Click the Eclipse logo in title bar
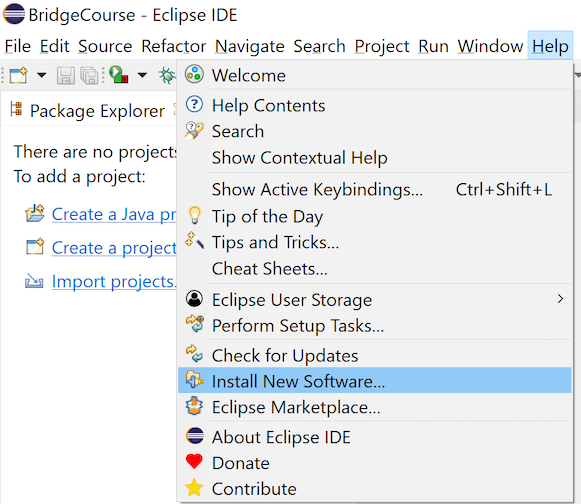Viewport: 581px width, 504px height. (x=14, y=14)
